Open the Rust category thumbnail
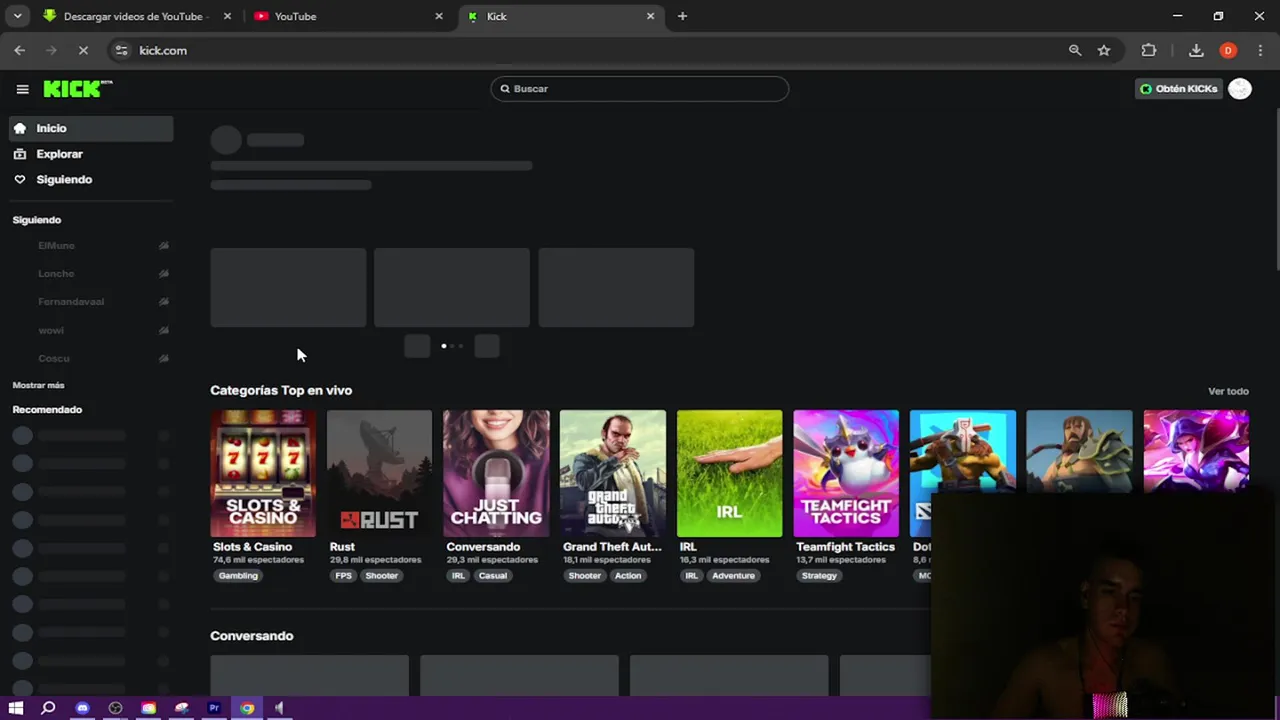The image size is (1280, 720). [x=379, y=473]
